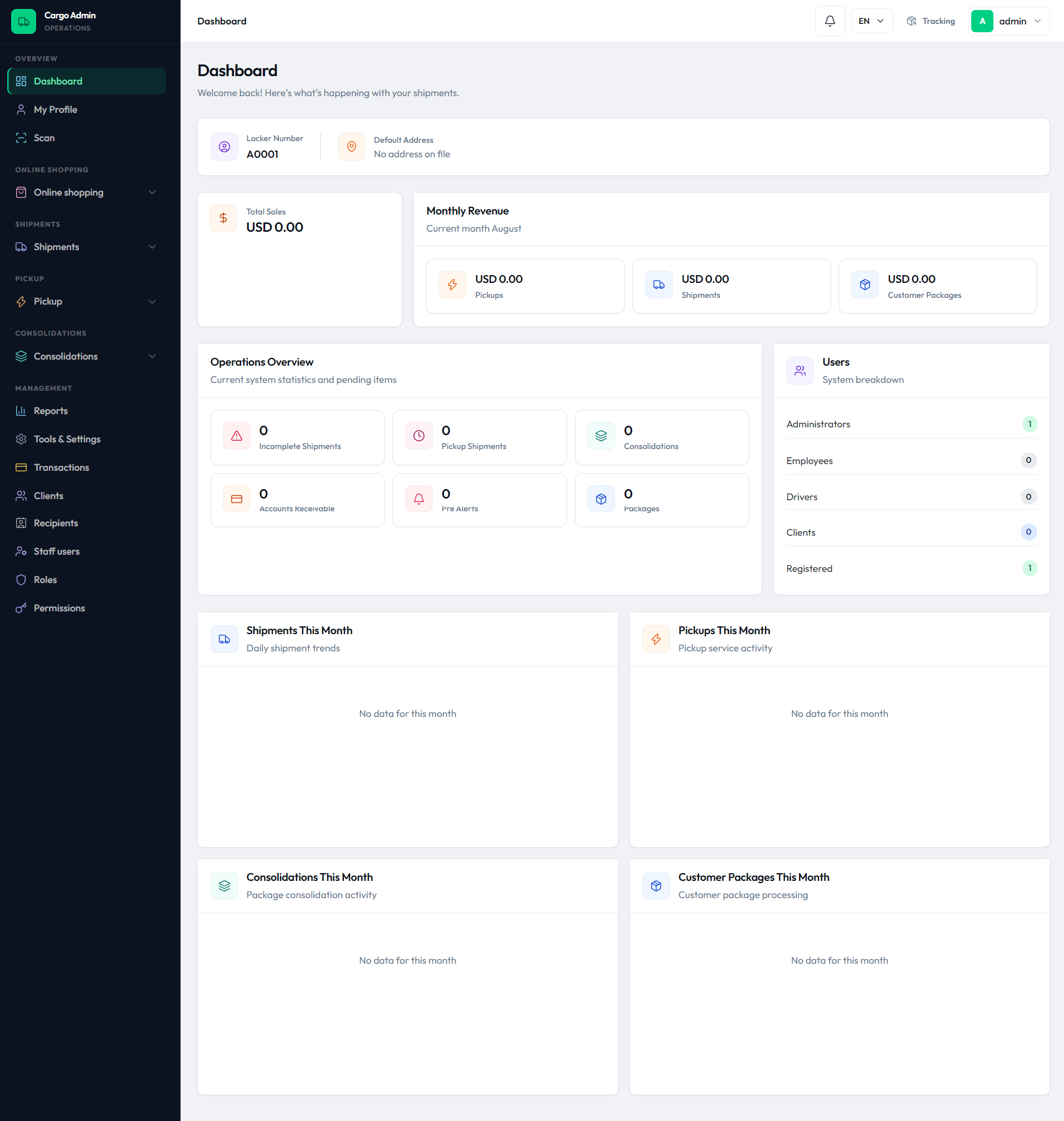Click the Pickup Shipments clock icon

pyautogui.click(x=419, y=436)
